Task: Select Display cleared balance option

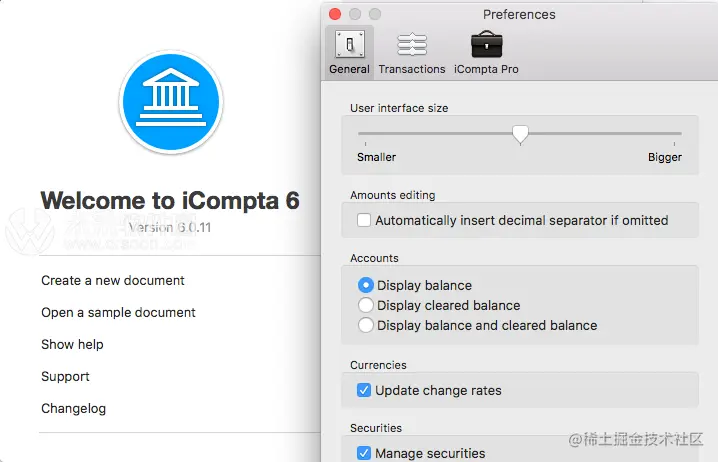Action: (x=365, y=305)
